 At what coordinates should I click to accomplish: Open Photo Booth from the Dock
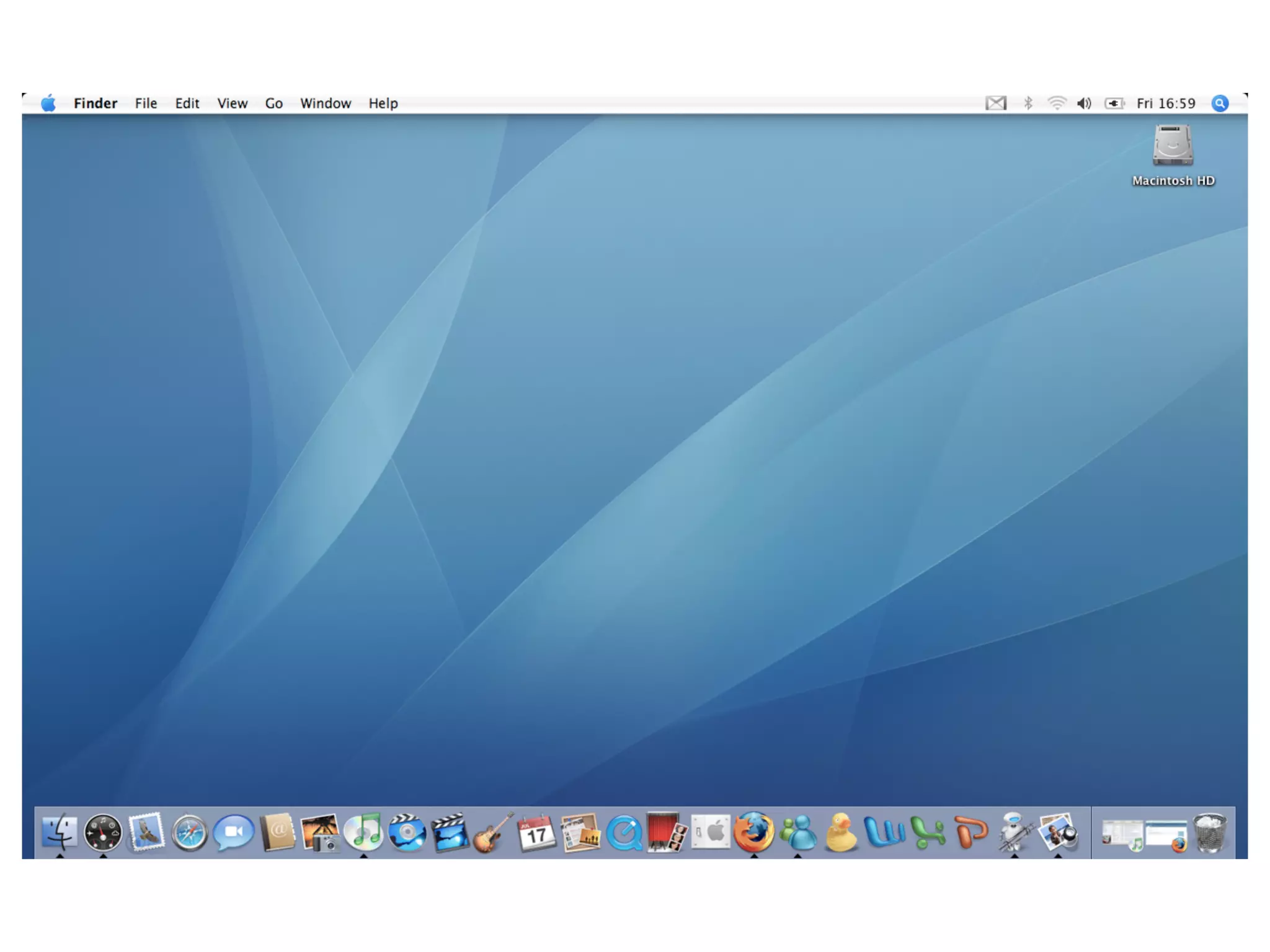pos(666,832)
